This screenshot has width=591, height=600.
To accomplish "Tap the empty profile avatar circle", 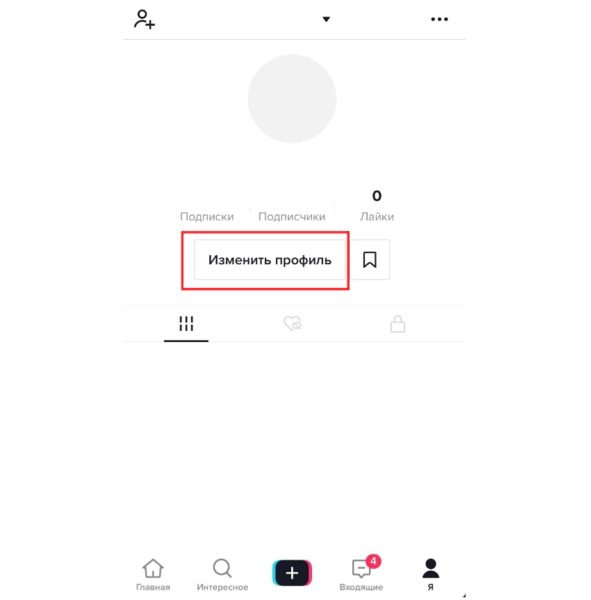I will pos(292,99).
